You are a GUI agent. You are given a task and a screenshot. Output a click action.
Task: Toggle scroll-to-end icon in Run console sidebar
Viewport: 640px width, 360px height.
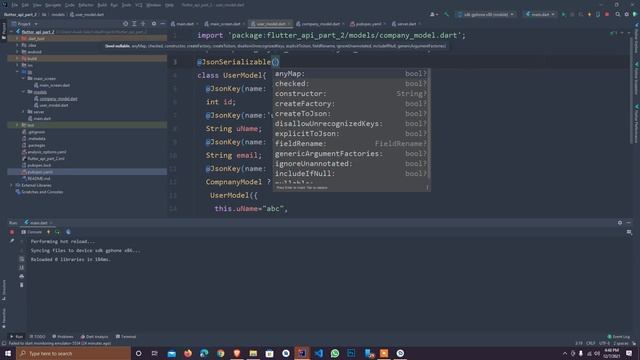pos(22,268)
